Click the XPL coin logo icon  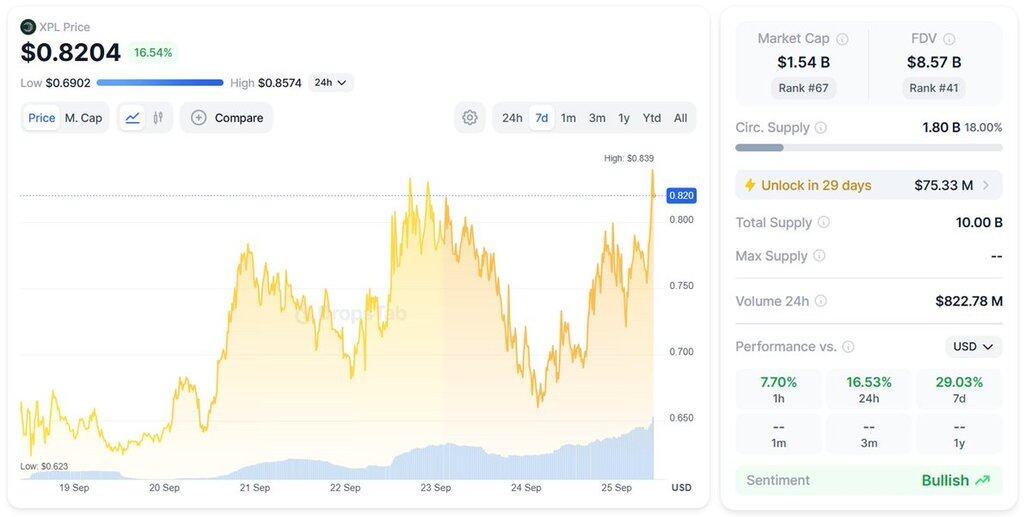28,27
